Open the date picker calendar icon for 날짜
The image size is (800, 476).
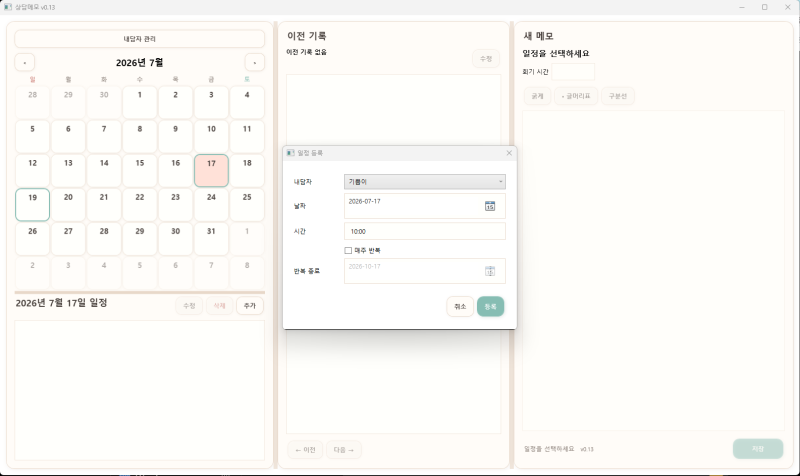[489, 206]
